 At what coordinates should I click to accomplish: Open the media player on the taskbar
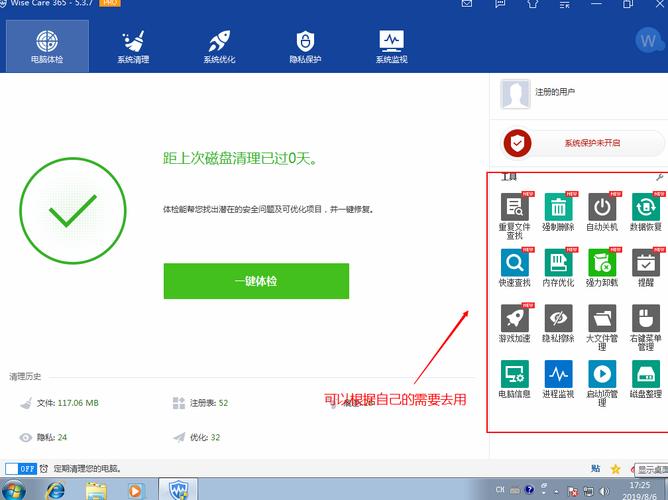coord(136,491)
